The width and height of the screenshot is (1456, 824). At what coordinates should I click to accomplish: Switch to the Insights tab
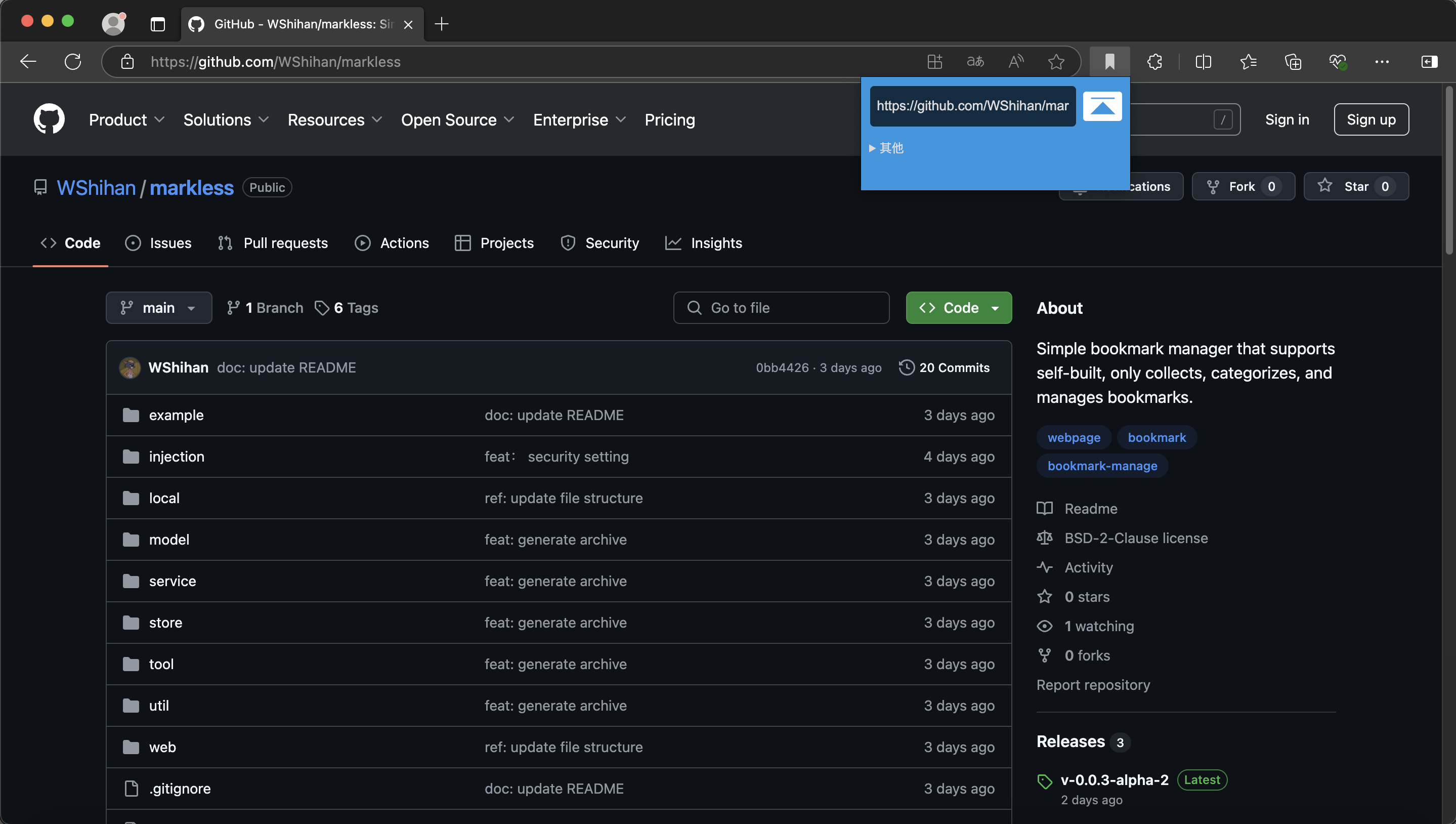coord(704,243)
